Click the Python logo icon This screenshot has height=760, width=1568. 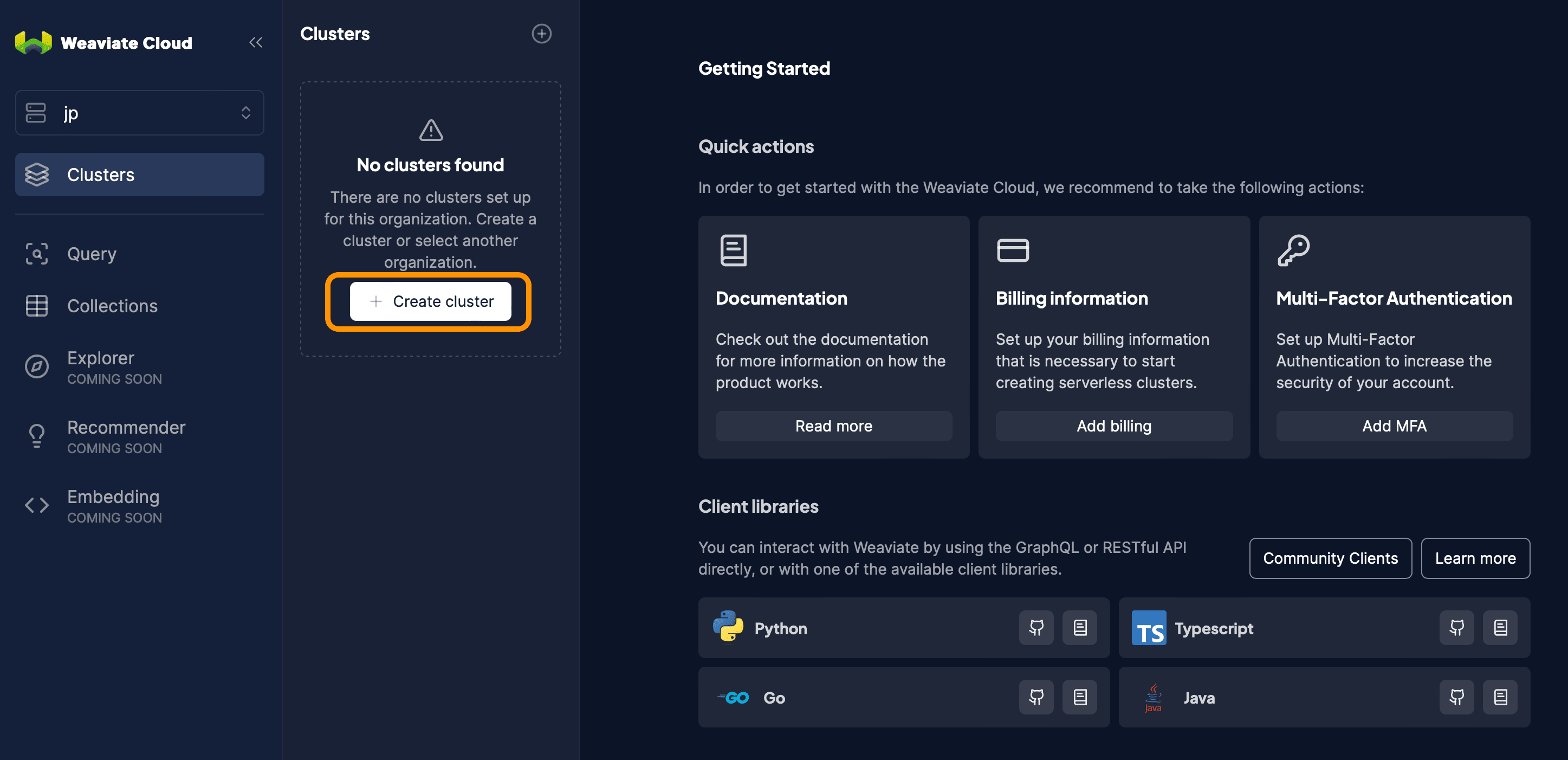coord(728,627)
